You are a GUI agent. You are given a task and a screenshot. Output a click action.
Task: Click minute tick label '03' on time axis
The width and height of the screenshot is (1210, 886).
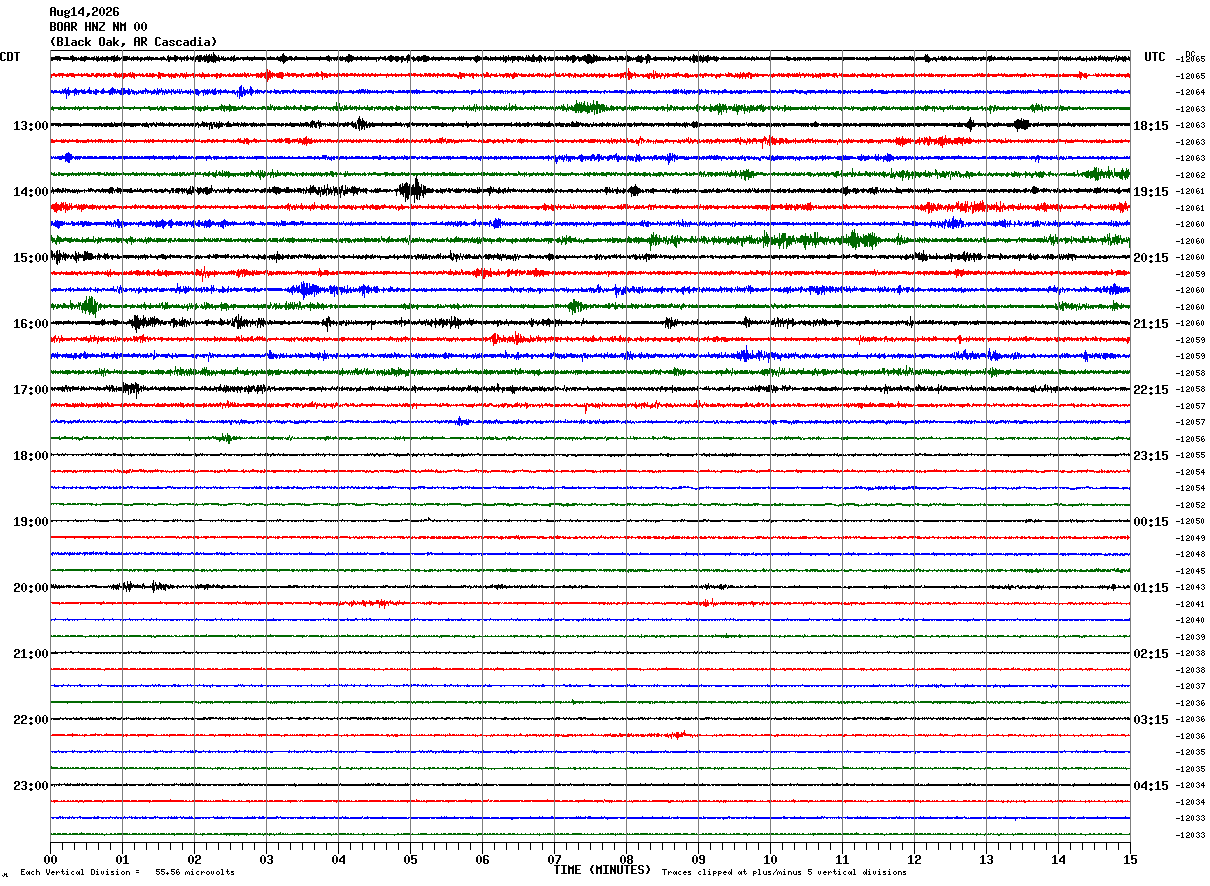point(266,859)
